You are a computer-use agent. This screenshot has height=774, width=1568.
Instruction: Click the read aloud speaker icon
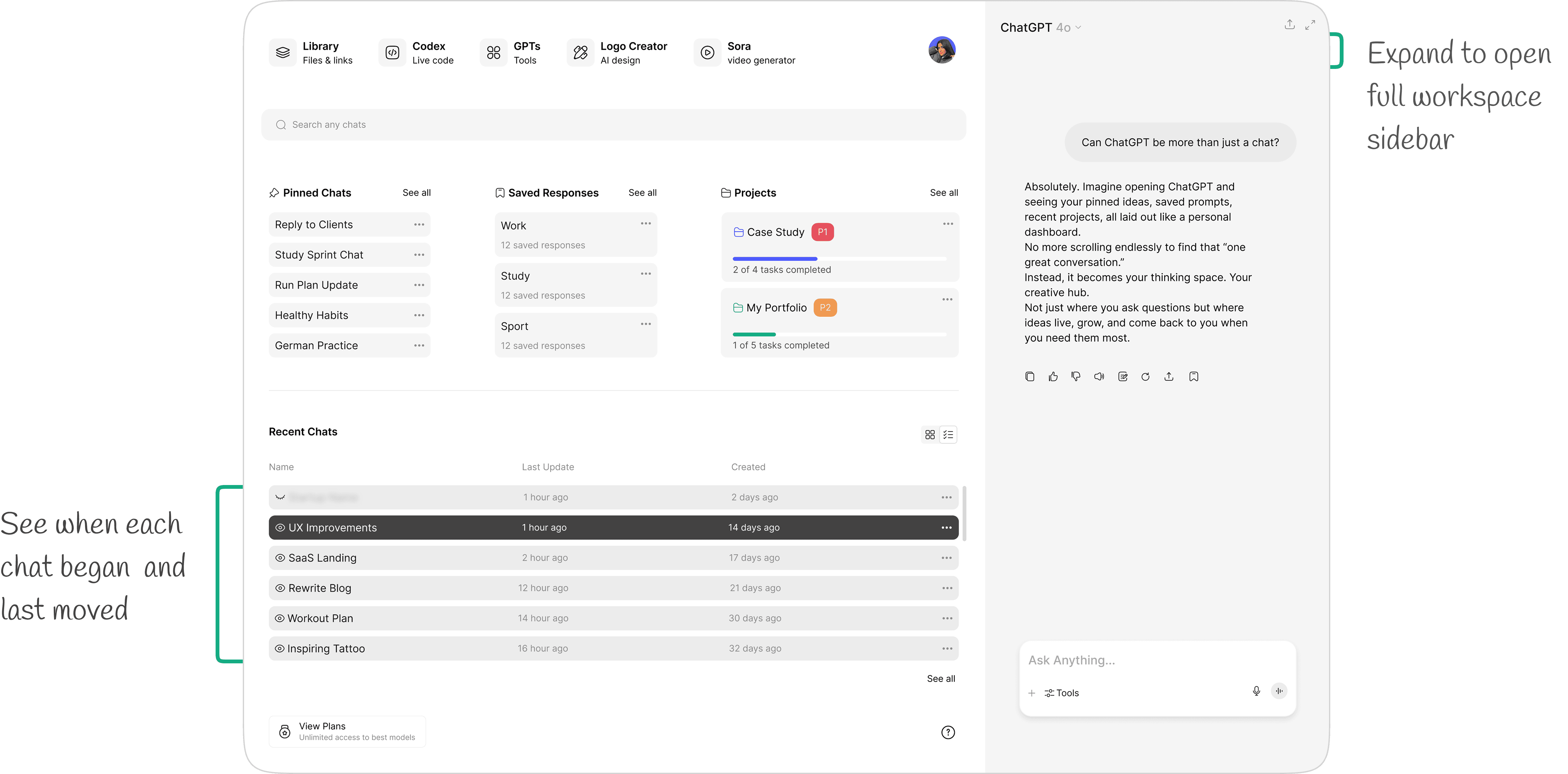pyautogui.click(x=1099, y=376)
